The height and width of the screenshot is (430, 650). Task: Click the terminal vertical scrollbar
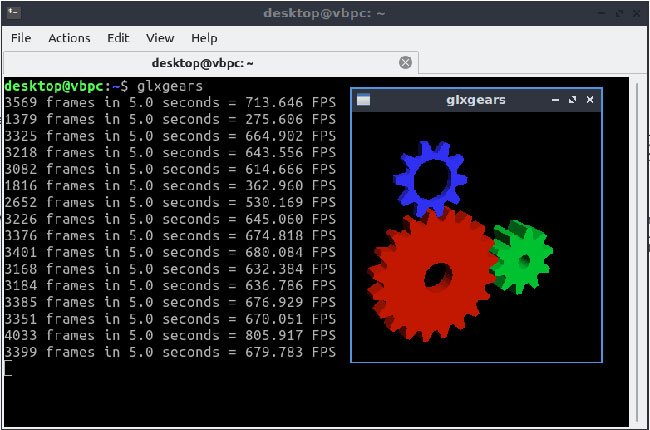coord(638,252)
